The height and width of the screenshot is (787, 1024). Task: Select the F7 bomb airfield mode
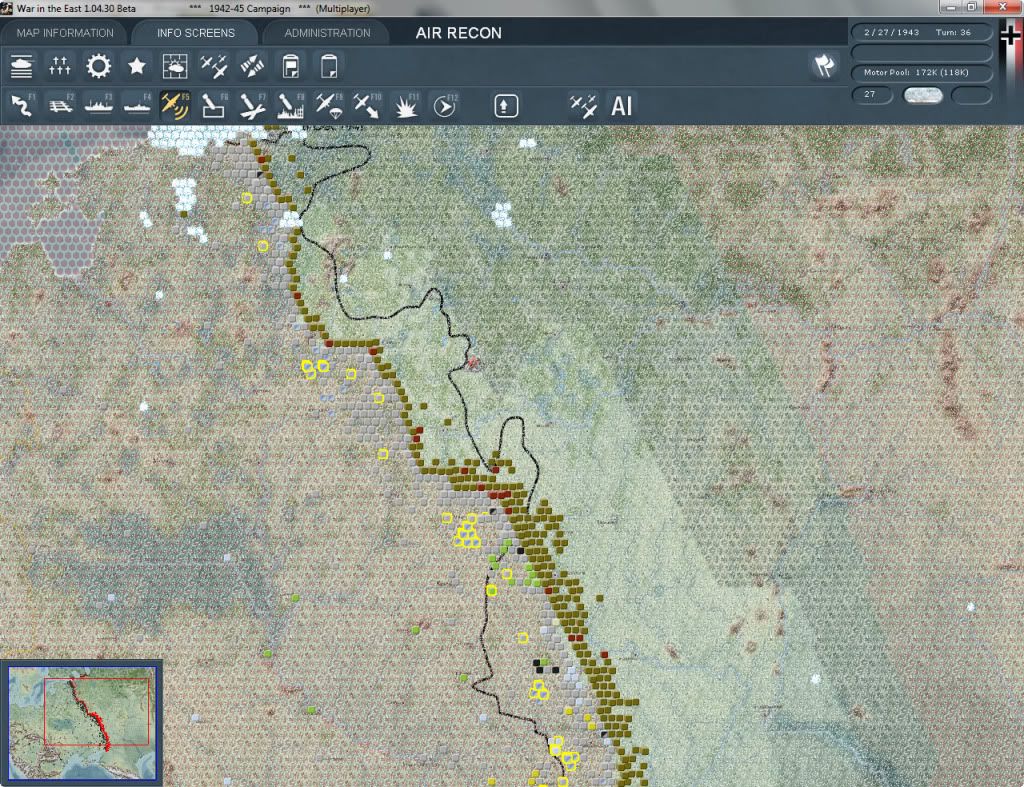pyautogui.click(x=252, y=105)
